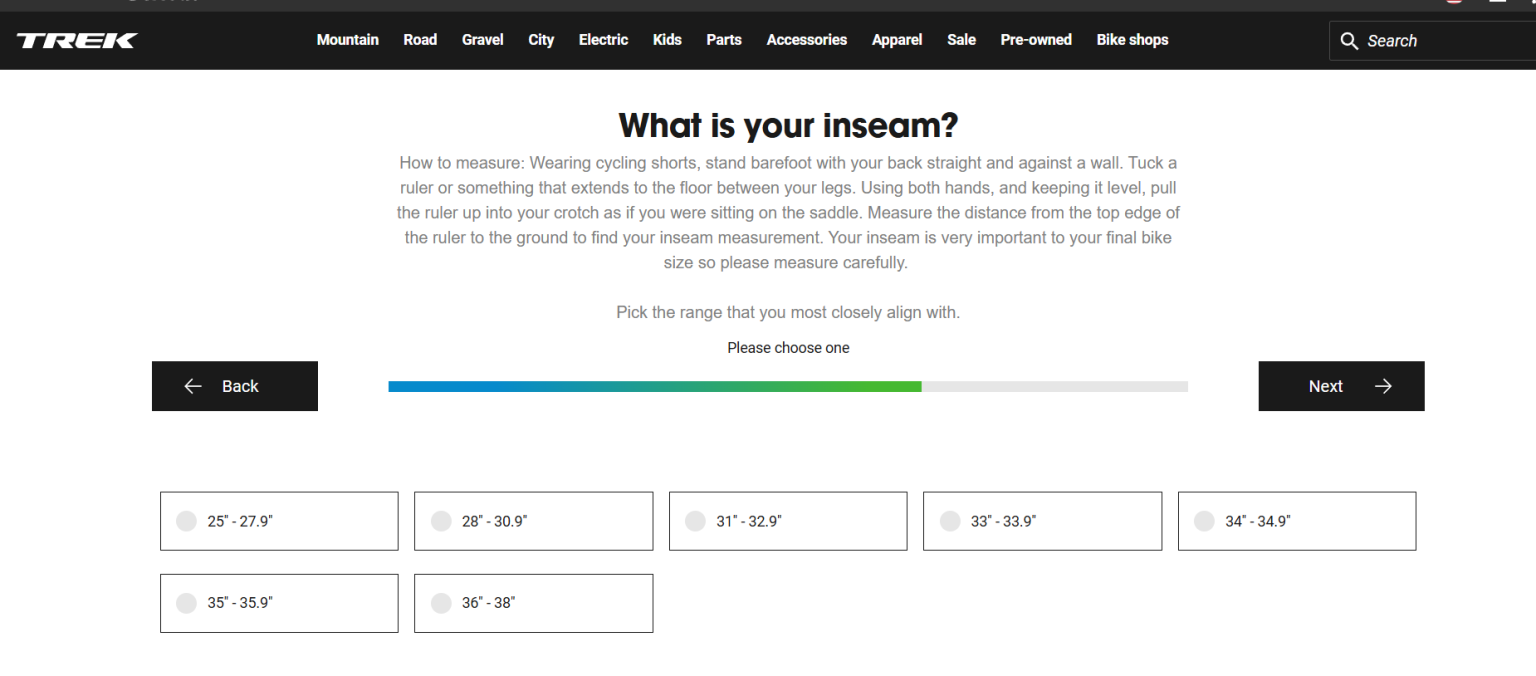Click the Trek logo
Image resolution: width=1536 pixels, height=676 pixels.
(x=77, y=40)
